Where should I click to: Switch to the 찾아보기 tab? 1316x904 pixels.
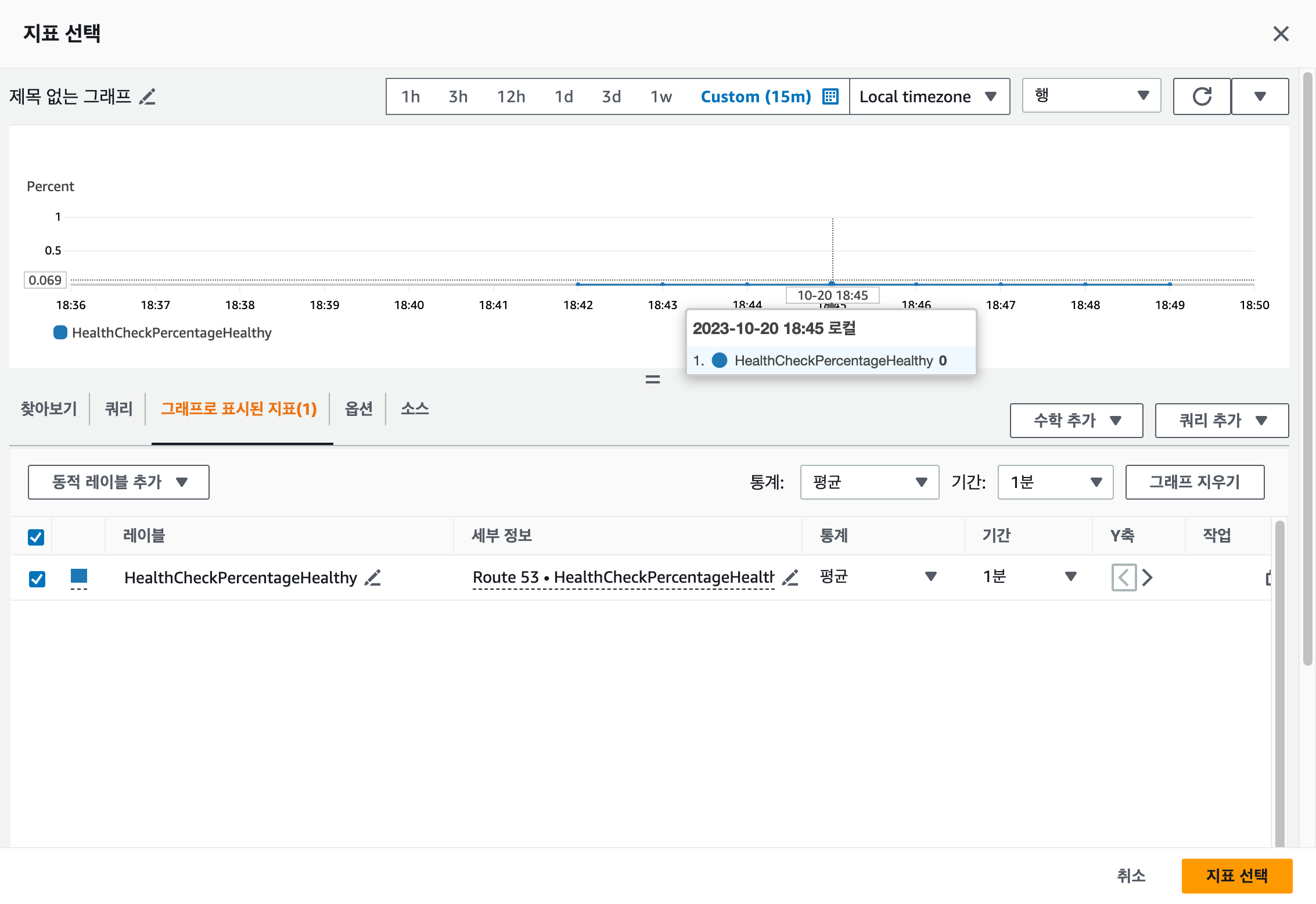pyautogui.click(x=49, y=409)
